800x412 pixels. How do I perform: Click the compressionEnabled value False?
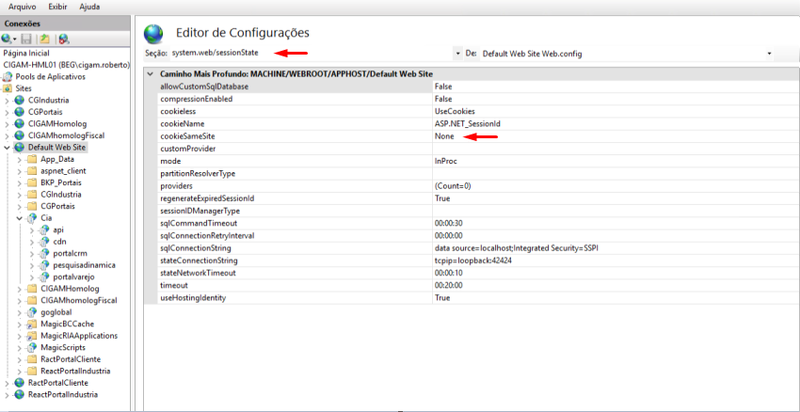[443, 99]
